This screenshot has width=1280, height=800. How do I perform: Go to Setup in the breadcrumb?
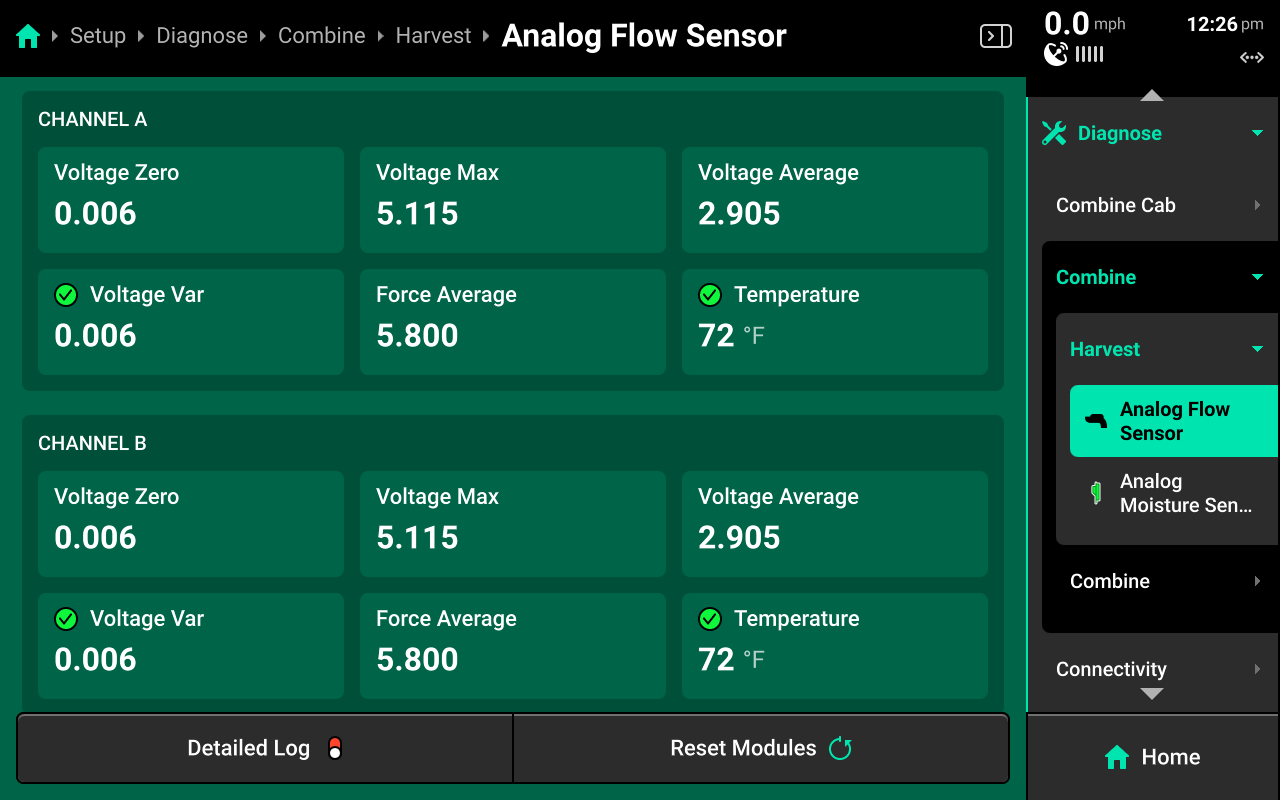(x=98, y=36)
